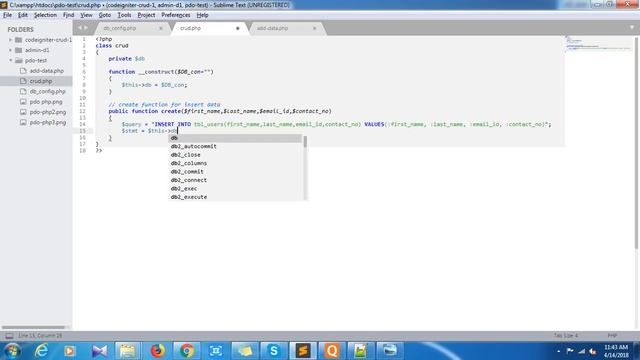
Task: Choose db2_execute autocomplete suggestion
Action: tap(236, 197)
